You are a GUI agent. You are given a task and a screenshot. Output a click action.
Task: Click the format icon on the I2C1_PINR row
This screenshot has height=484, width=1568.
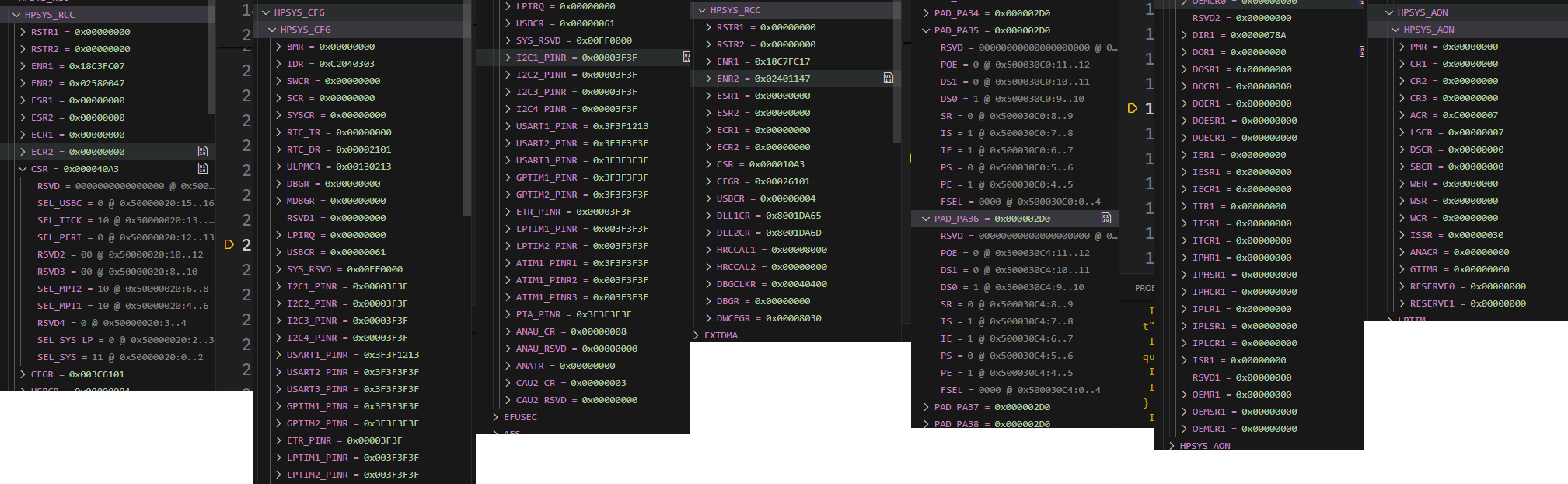coord(686,57)
